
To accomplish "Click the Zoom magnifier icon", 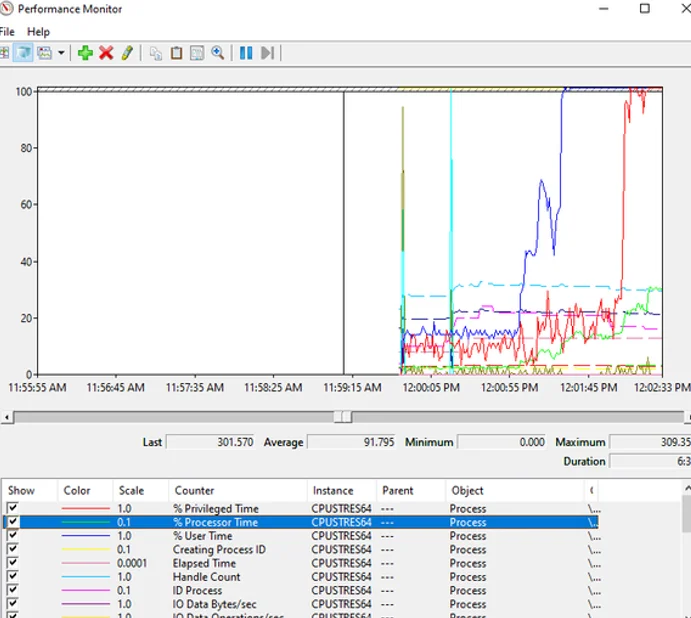I will point(217,53).
